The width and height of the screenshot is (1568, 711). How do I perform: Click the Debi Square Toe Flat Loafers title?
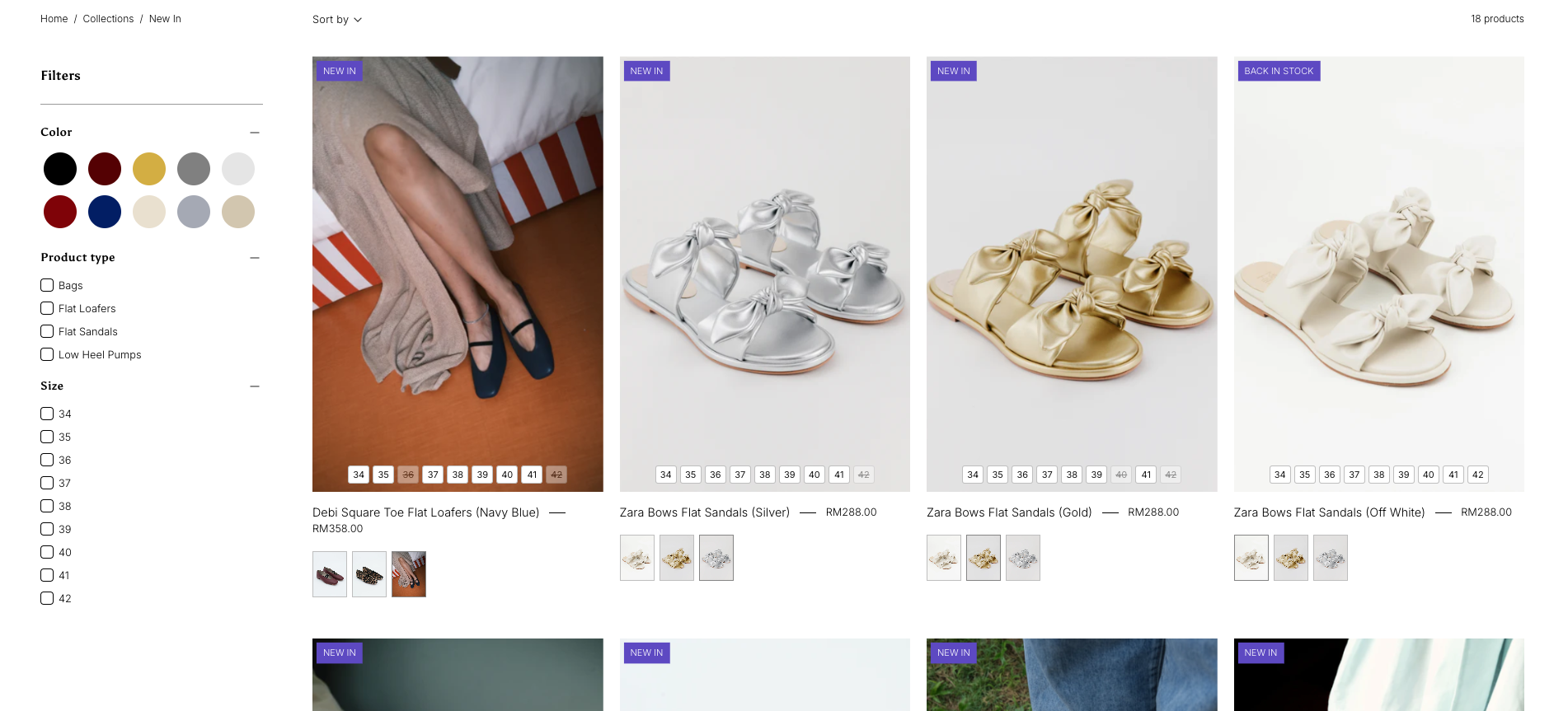pyautogui.click(x=425, y=512)
